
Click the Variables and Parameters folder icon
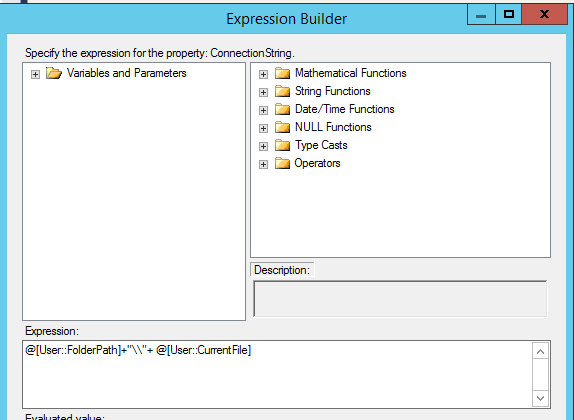[54, 73]
